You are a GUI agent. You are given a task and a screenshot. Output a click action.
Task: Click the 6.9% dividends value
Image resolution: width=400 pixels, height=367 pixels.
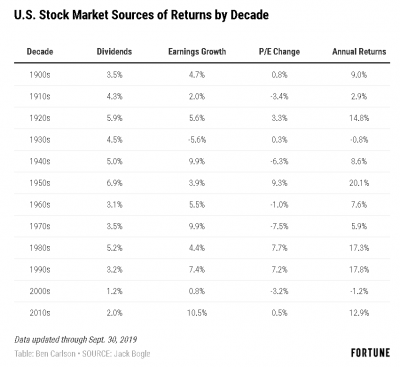114,183
